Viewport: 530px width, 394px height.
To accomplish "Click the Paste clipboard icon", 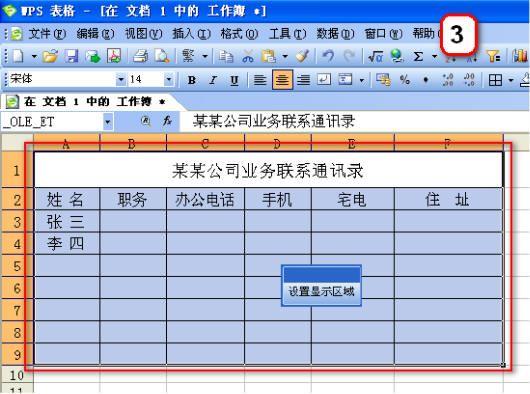I will pyautogui.click(x=269, y=56).
